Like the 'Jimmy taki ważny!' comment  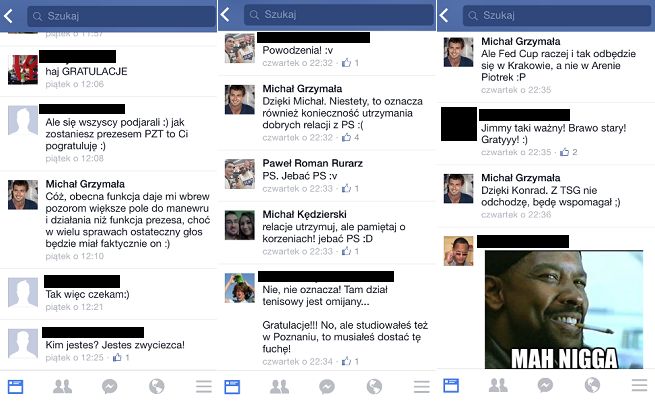point(564,152)
